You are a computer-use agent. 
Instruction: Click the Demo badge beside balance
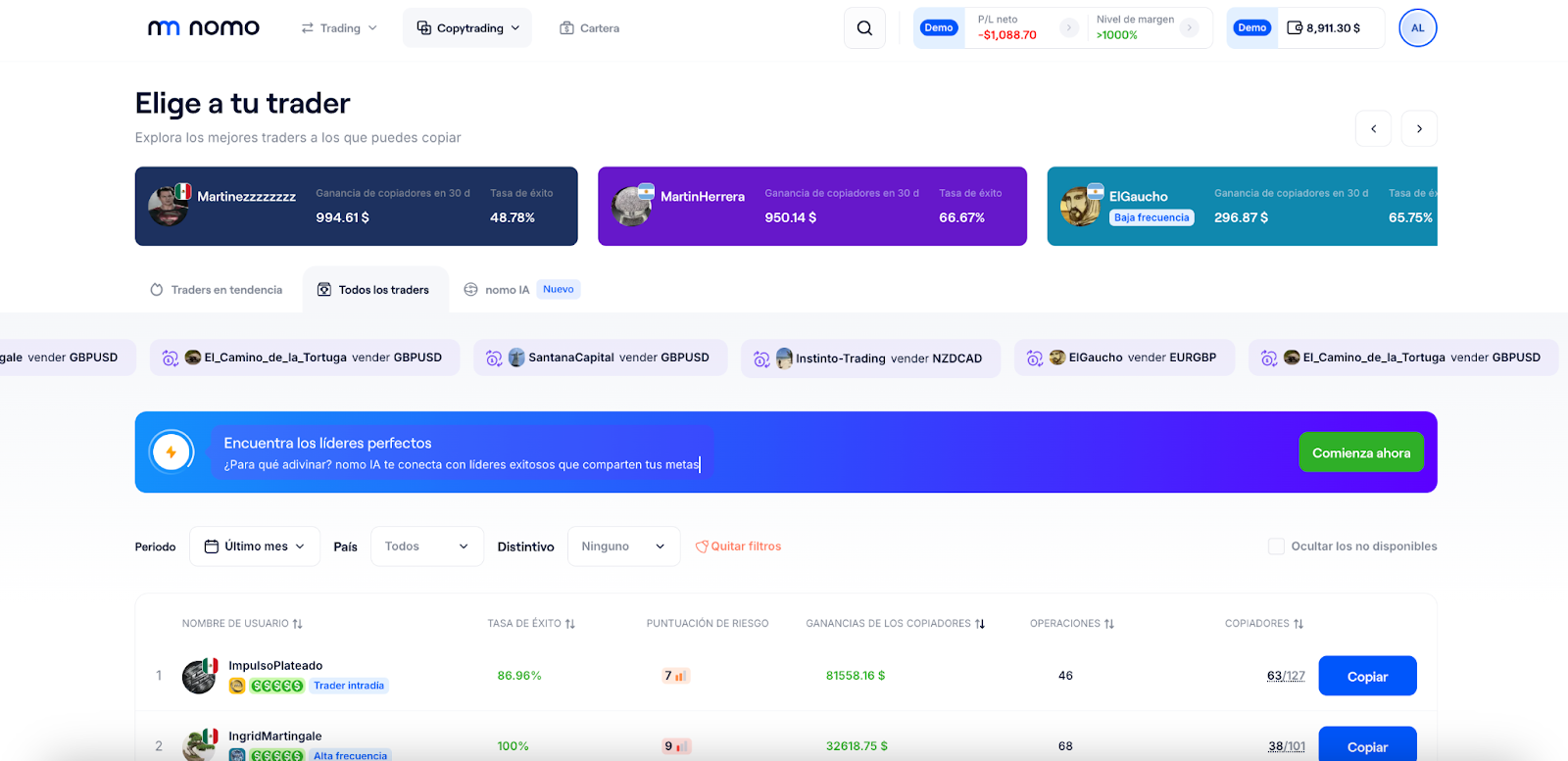1252,27
